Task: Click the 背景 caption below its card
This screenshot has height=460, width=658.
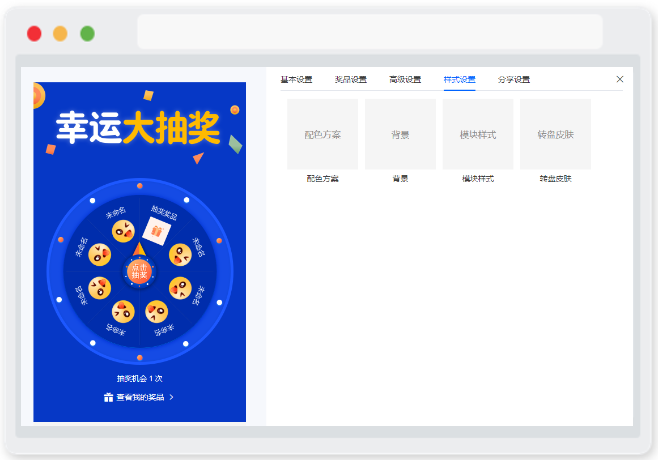Action: [400, 179]
